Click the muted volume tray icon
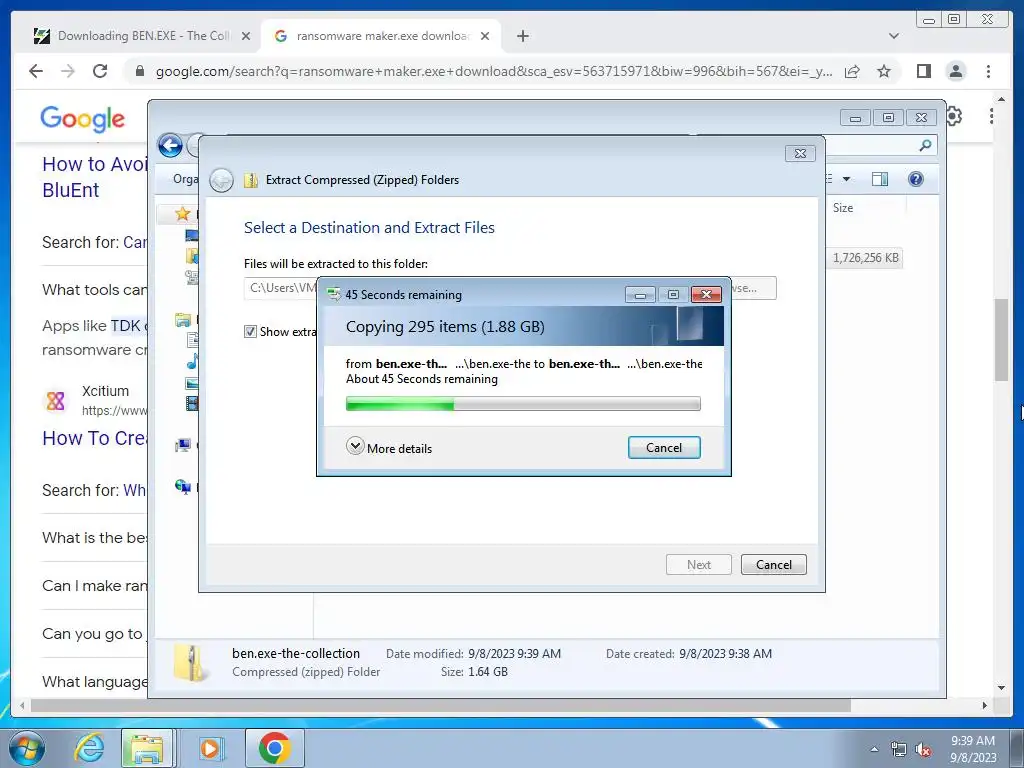Viewport: 1024px width, 768px height. [923, 750]
